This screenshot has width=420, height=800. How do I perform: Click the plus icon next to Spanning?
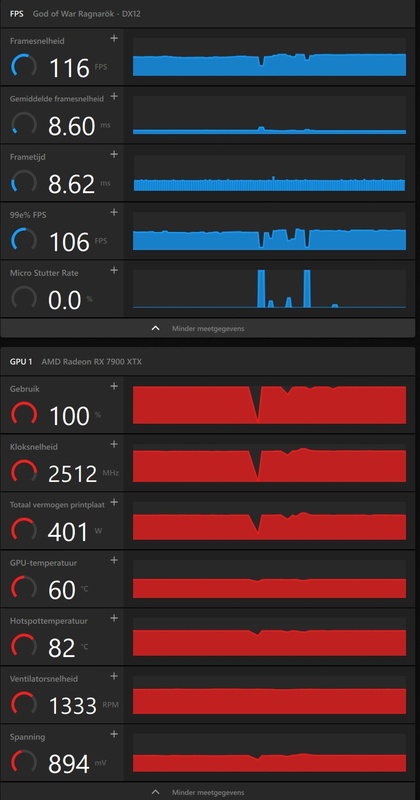click(x=114, y=734)
